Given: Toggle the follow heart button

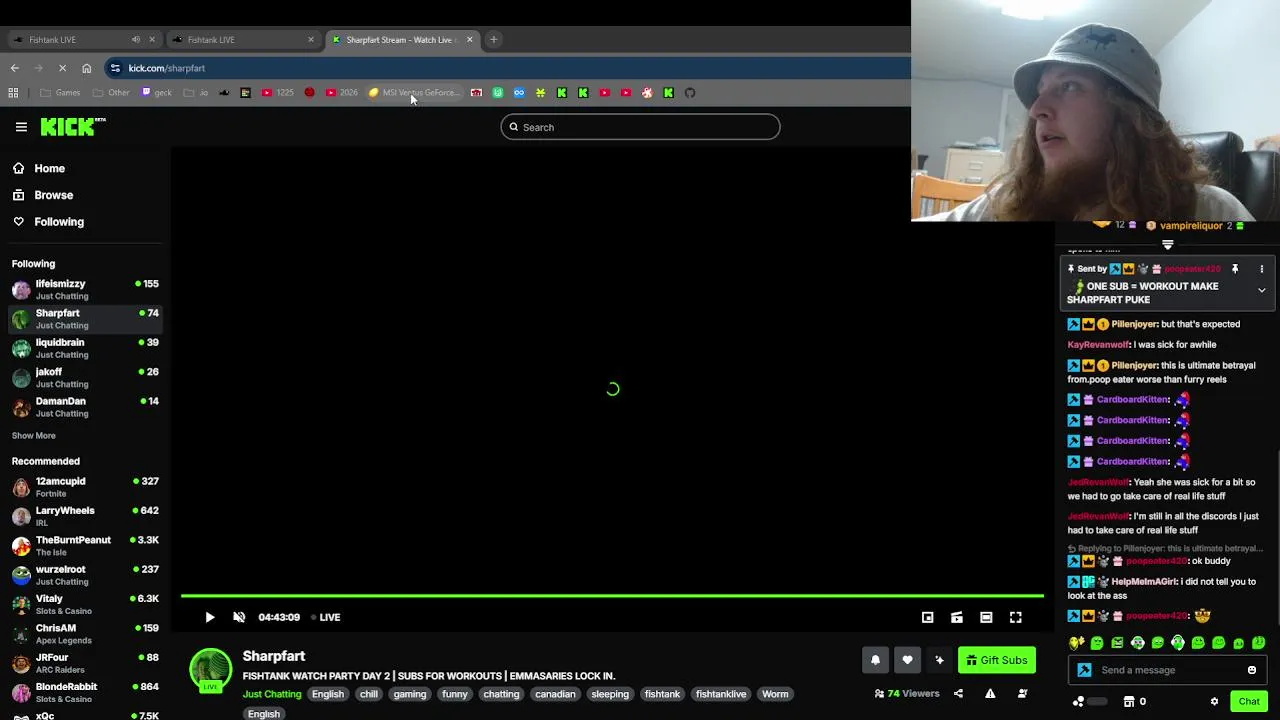Looking at the screenshot, I should click(907, 660).
